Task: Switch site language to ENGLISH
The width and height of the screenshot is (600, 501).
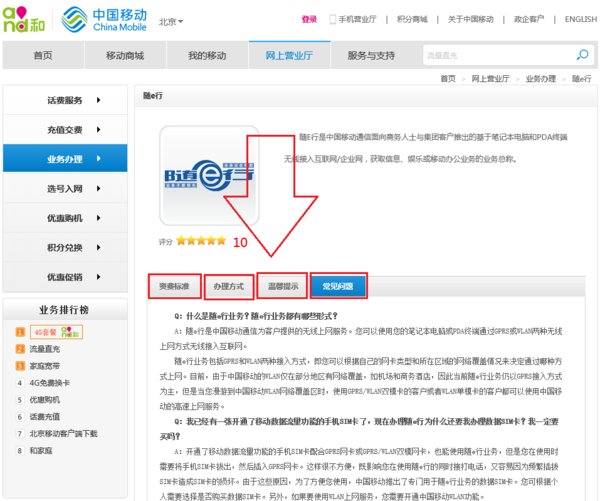Action: point(581,20)
